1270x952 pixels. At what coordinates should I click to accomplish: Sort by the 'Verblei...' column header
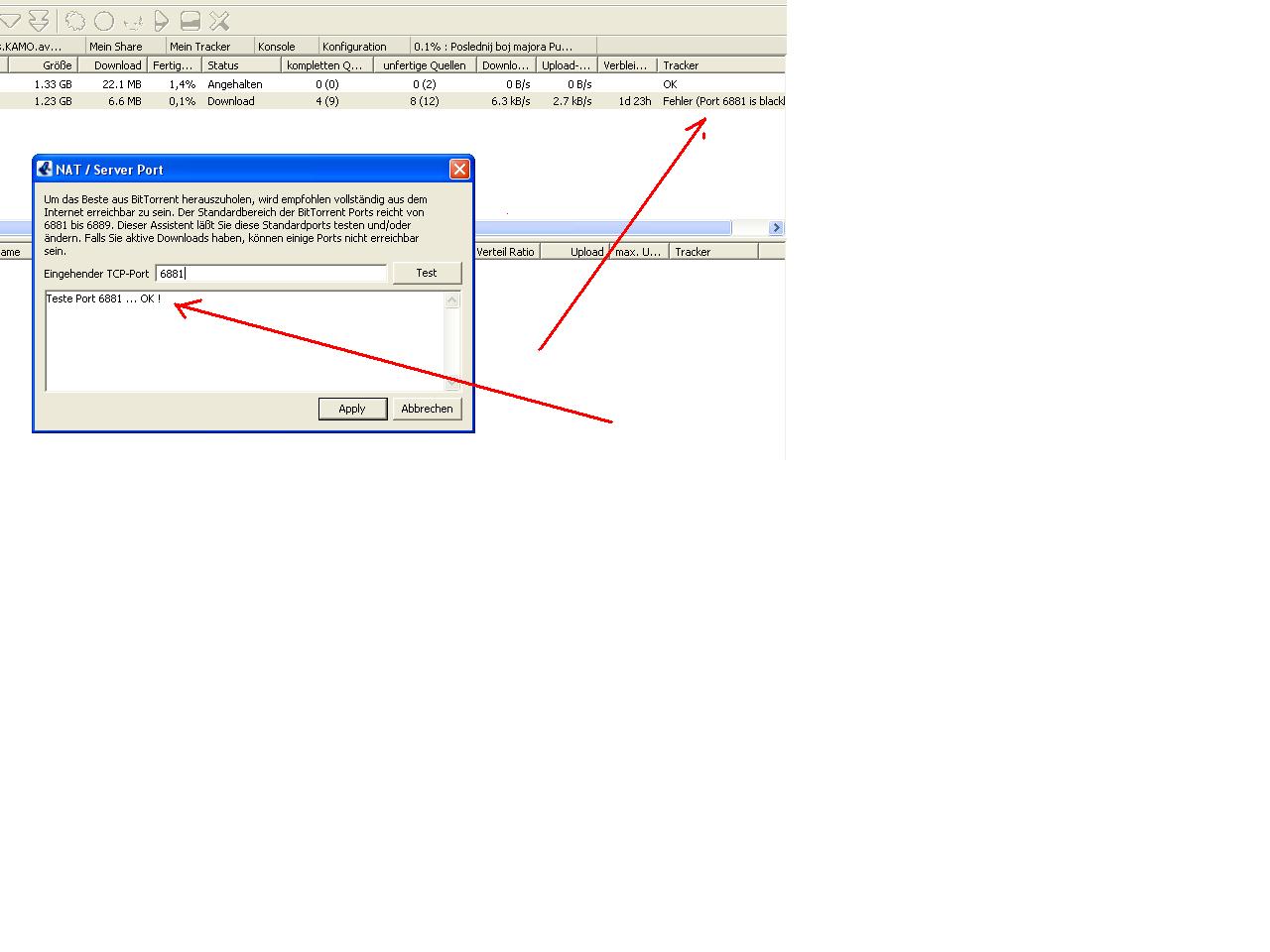627,65
